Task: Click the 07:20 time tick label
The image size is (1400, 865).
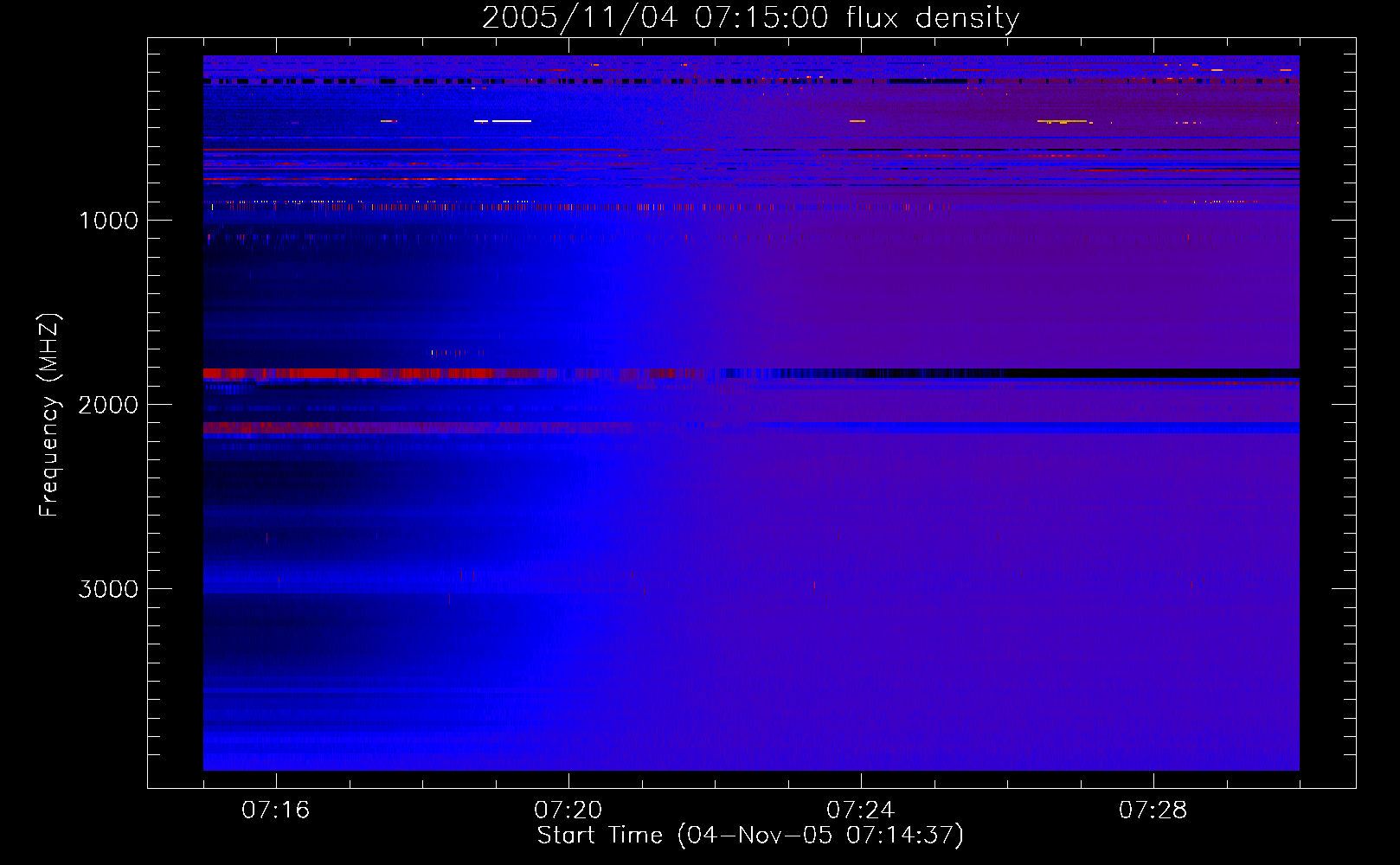Action: click(568, 811)
